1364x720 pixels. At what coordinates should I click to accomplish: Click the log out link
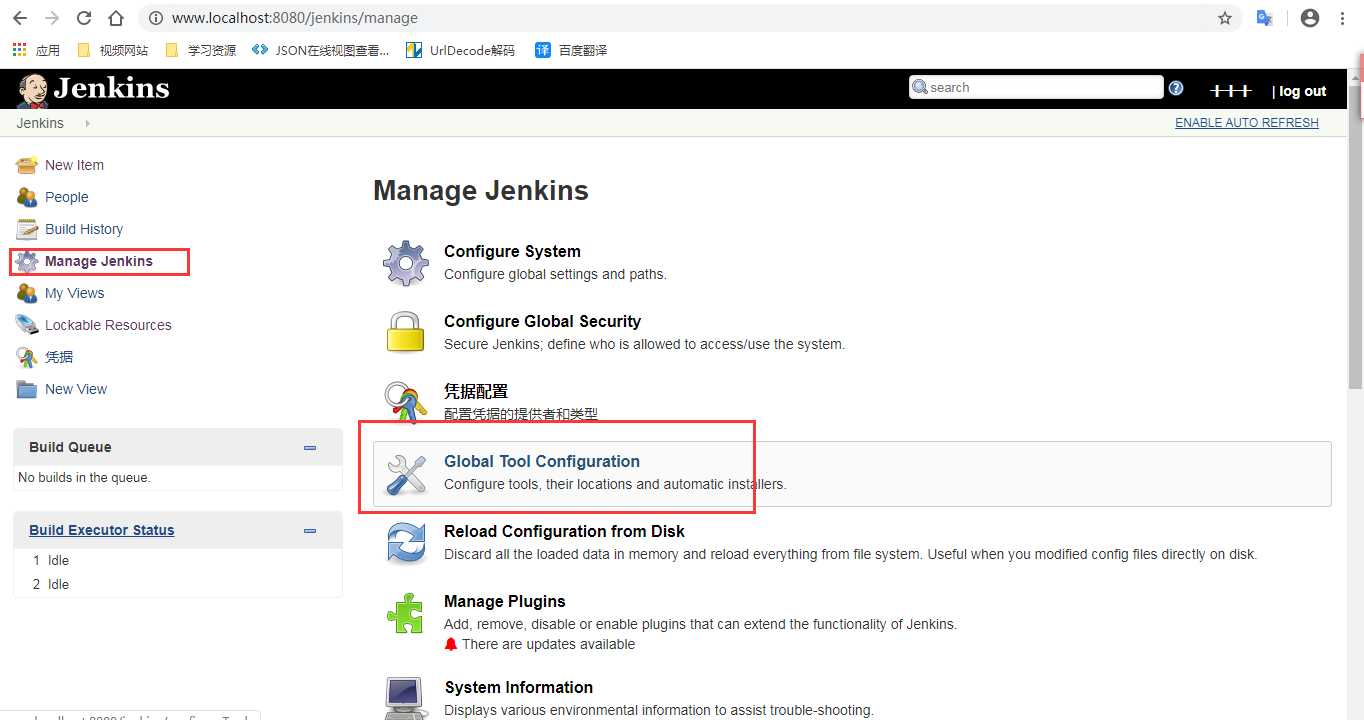tap(1302, 91)
